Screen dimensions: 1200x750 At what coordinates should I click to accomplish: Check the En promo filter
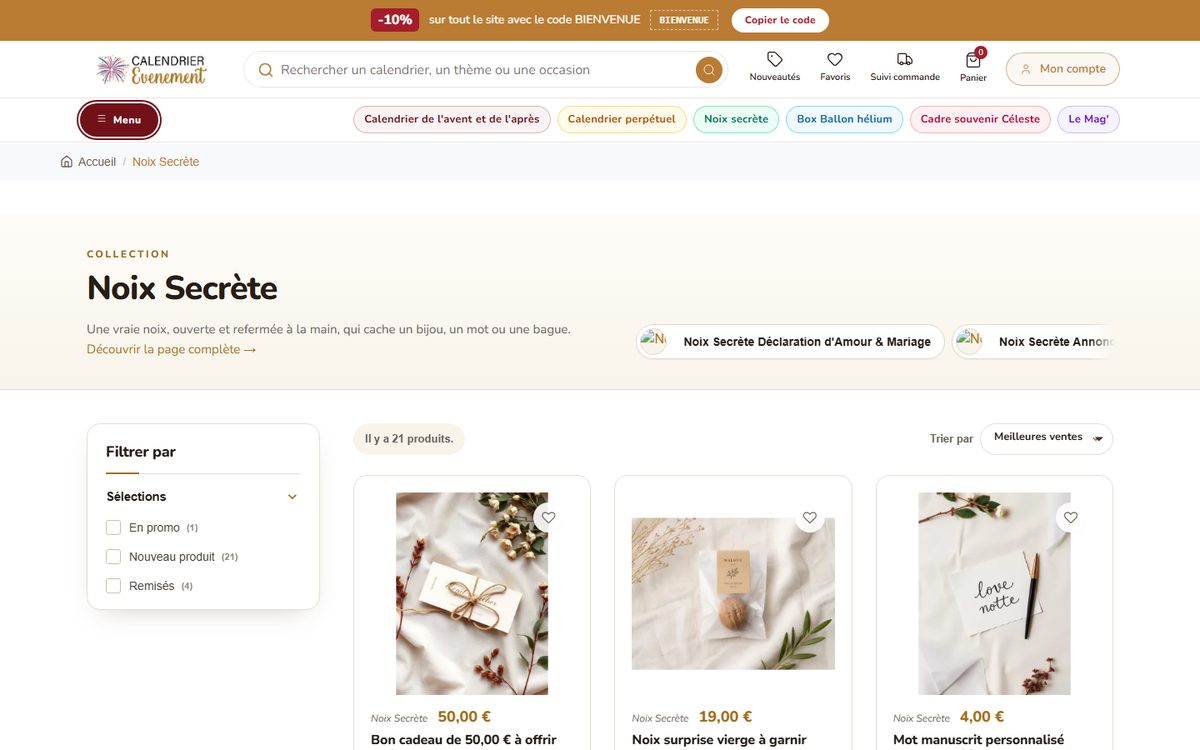click(113, 527)
